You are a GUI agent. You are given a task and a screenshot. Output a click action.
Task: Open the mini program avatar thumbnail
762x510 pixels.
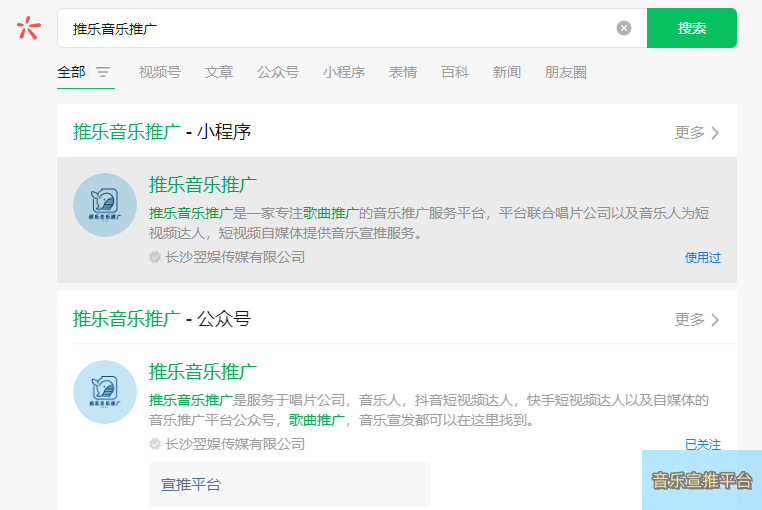(105, 205)
